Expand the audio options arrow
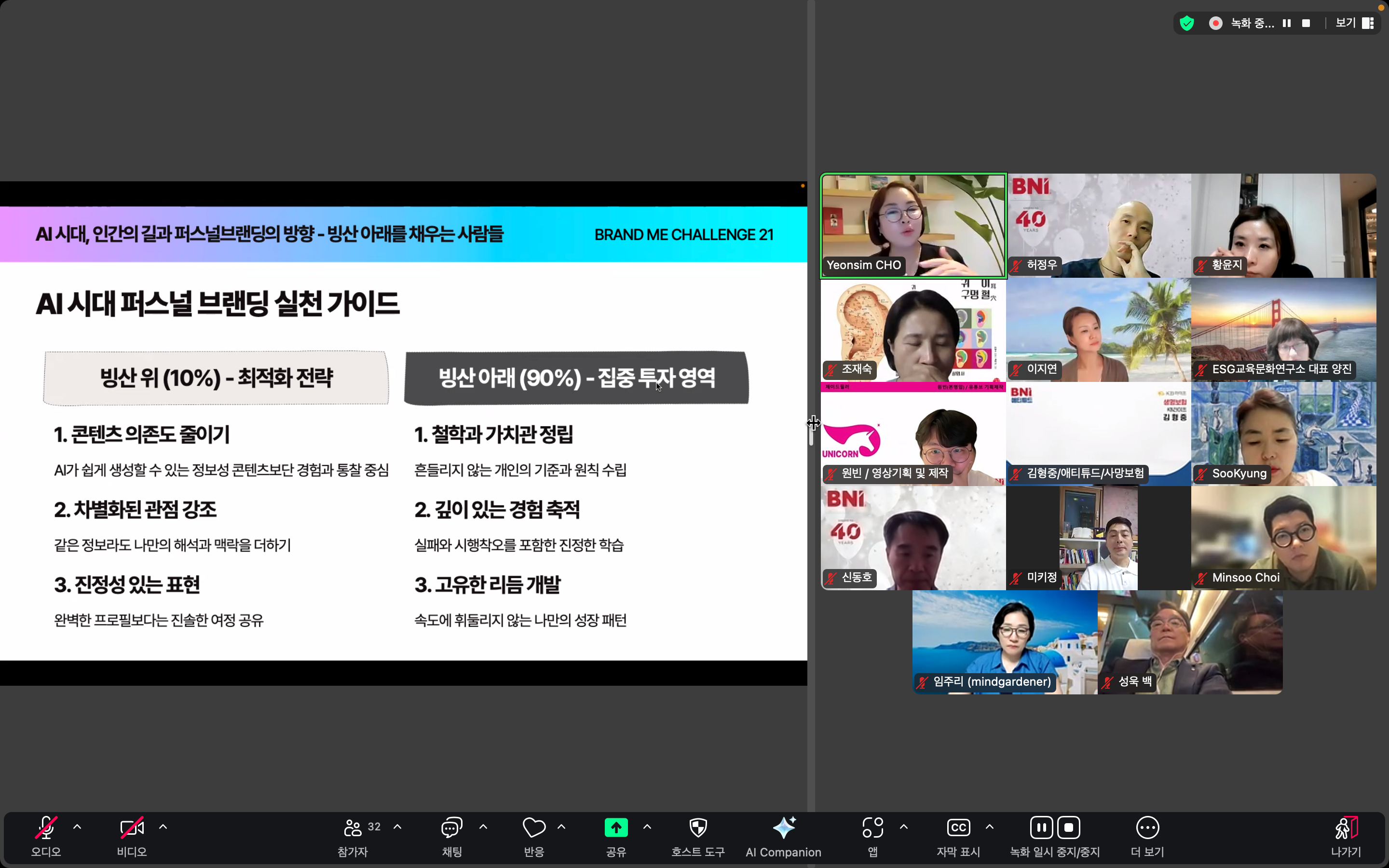The width and height of the screenshot is (1389, 868). click(x=78, y=827)
